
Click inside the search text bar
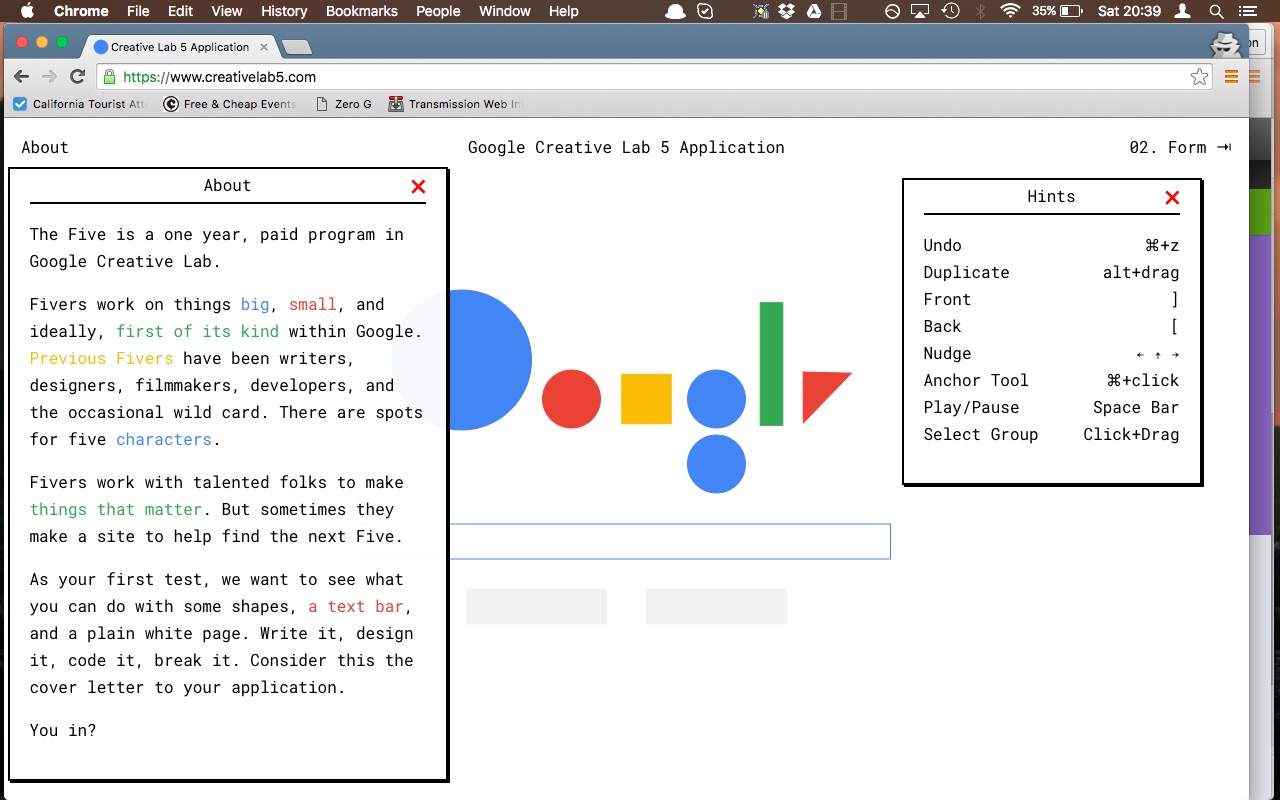tap(668, 541)
